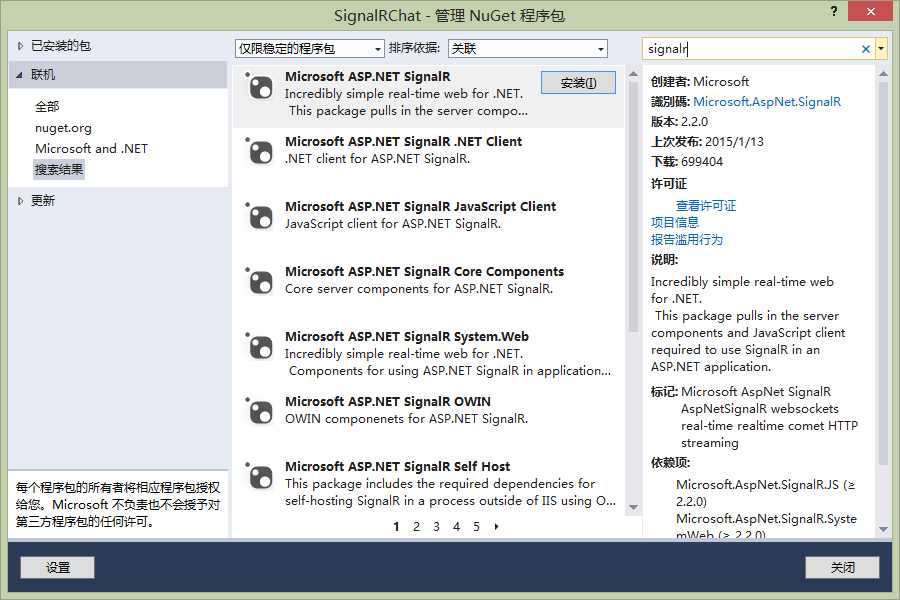Select Microsoft ASP.NET SignalR JavaScript Client title

point(421,206)
